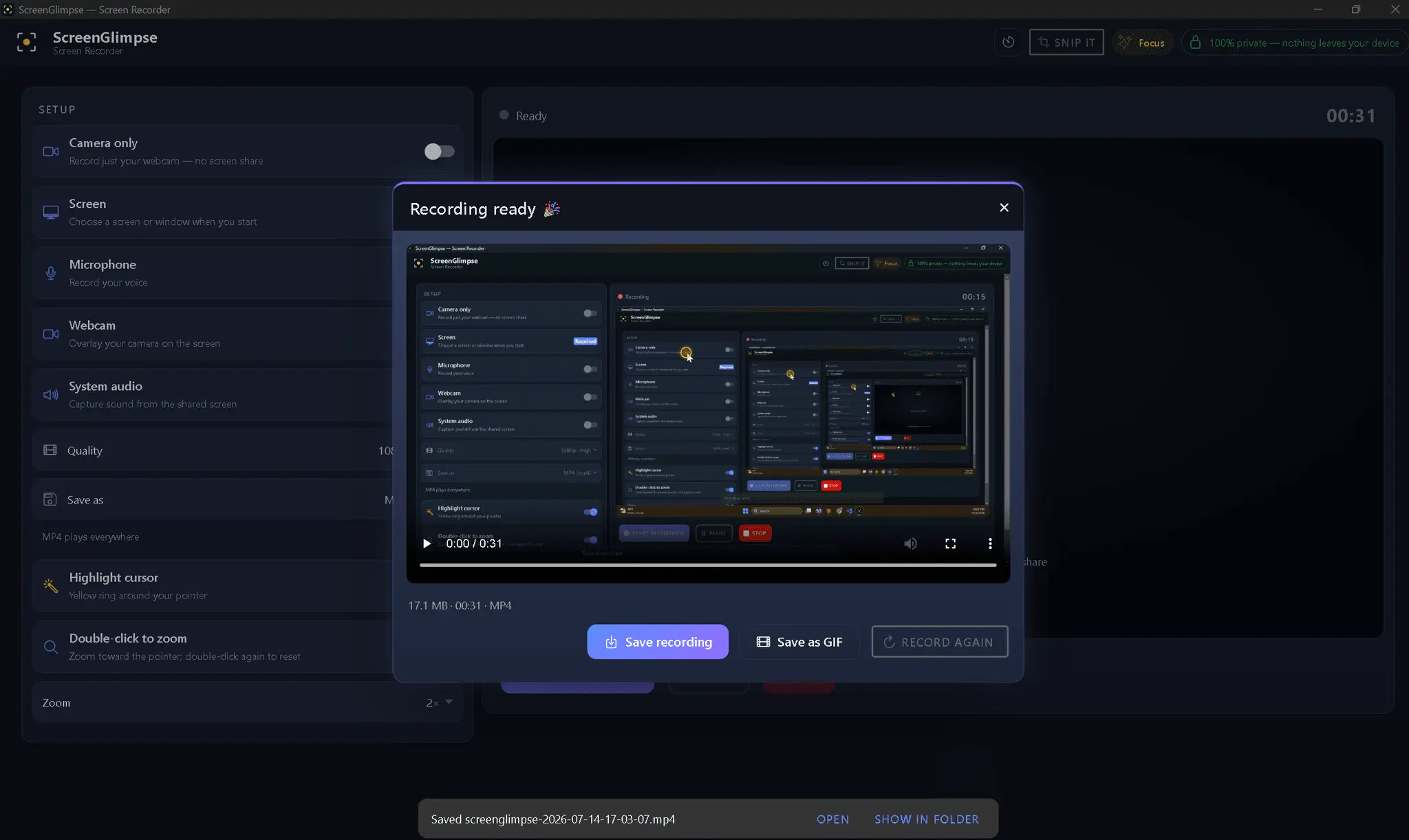Open the video preview more options menu
Screen dimensions: 1409x840
coord(990,543)
